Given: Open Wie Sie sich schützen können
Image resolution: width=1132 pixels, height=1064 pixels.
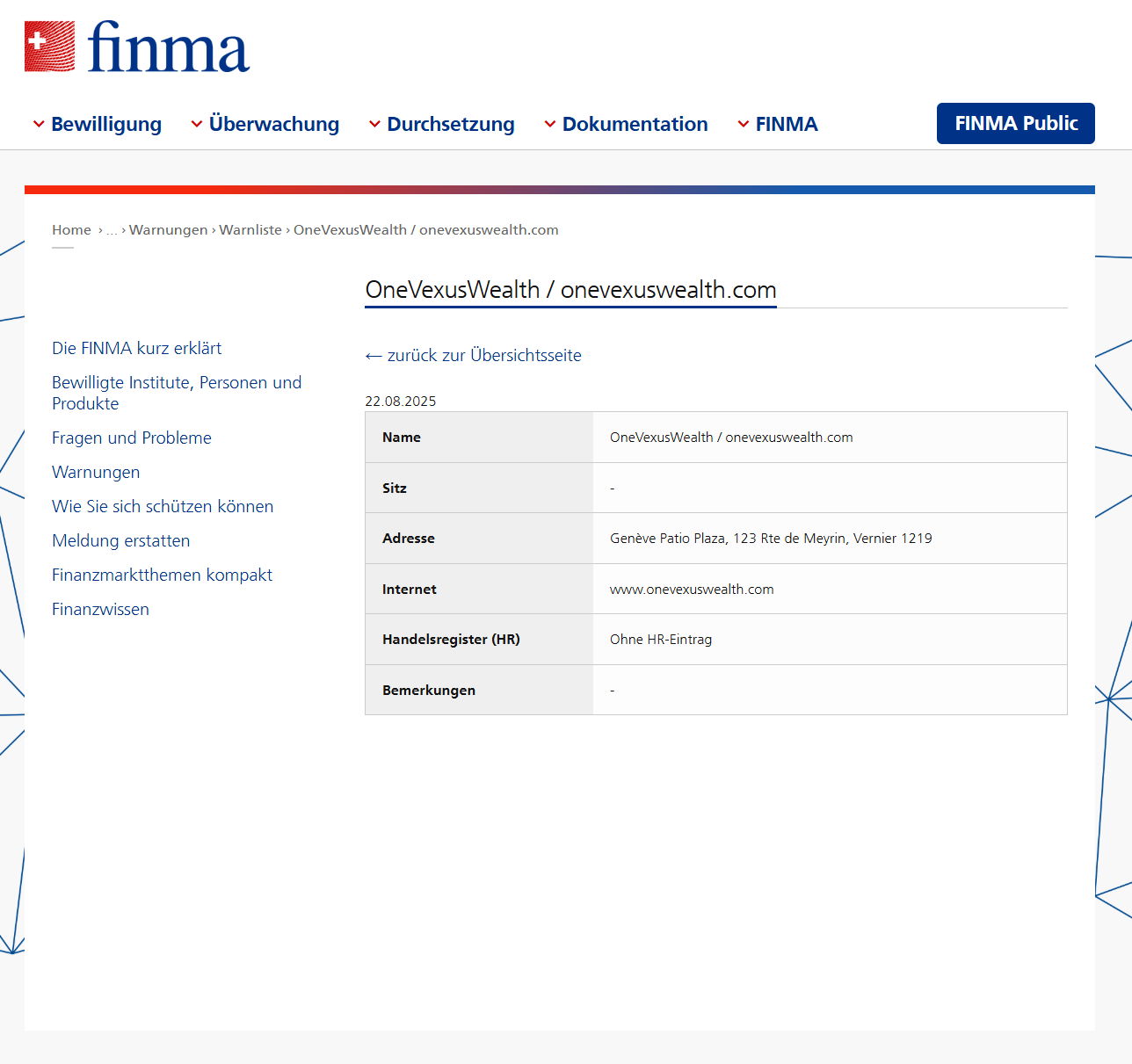Looking at the screenshot, I should pyautogui.click(x=163, y=506).
